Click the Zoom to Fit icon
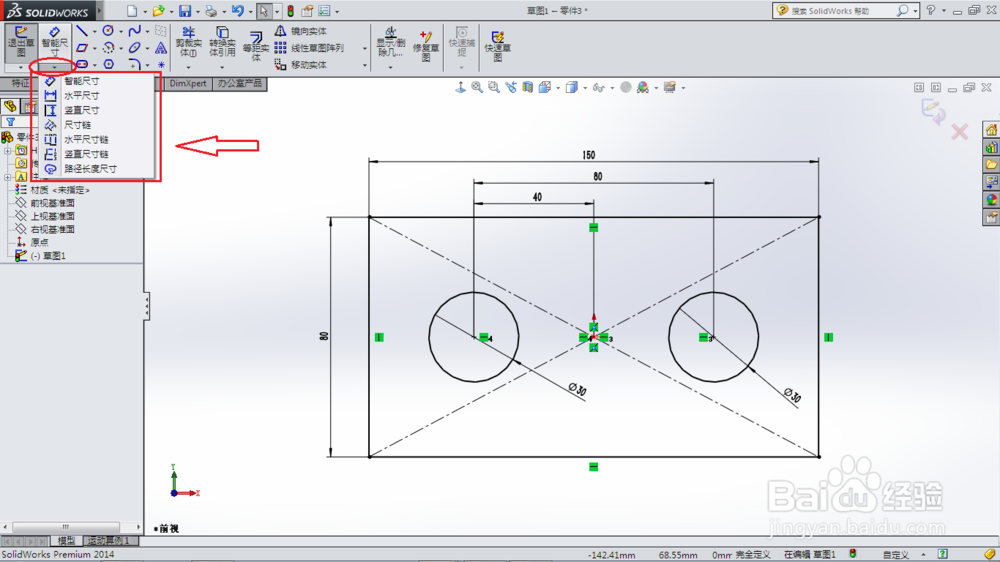 click(477, 87)
